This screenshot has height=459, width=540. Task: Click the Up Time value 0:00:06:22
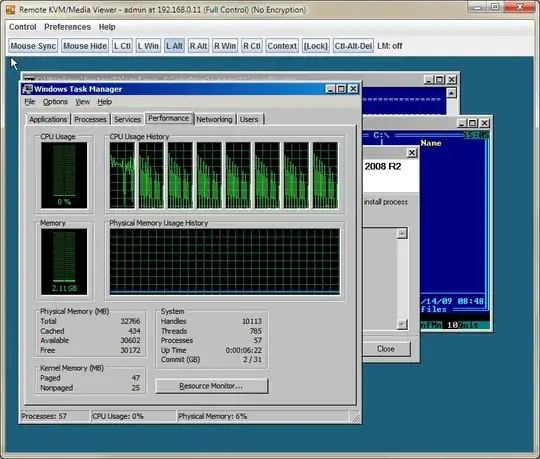[243, 350]
